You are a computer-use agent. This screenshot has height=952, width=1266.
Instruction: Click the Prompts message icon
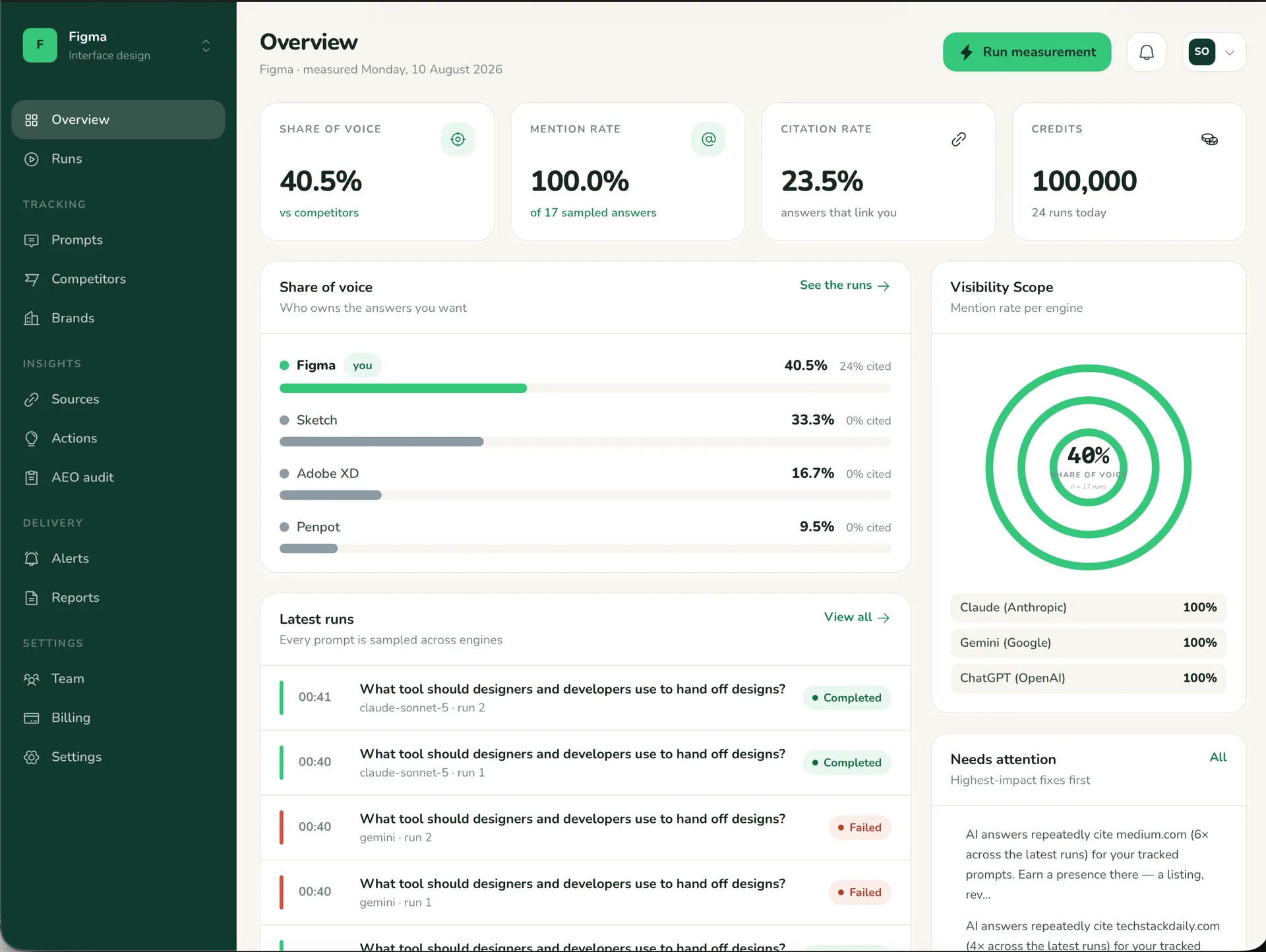pos(31,240)
